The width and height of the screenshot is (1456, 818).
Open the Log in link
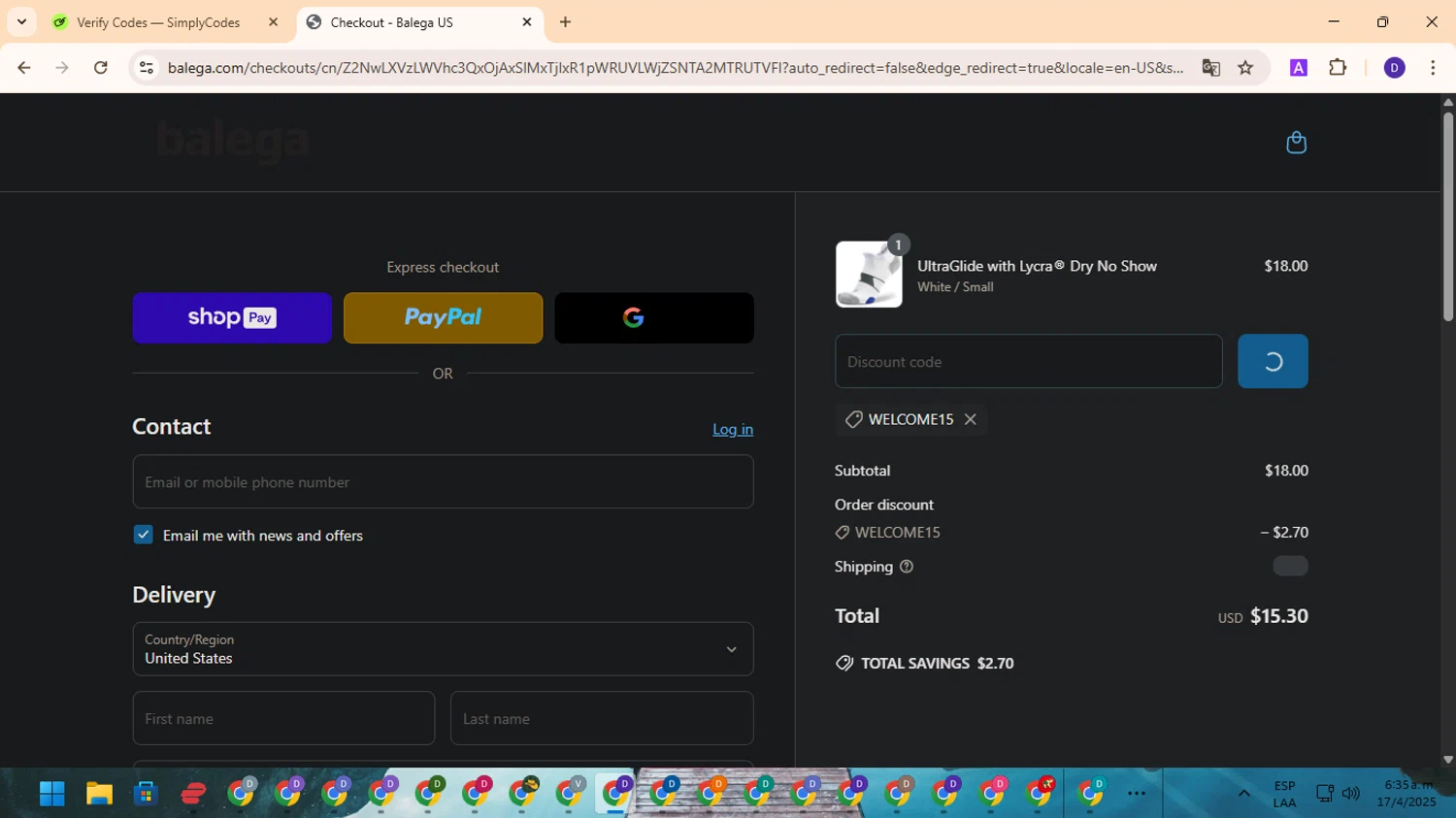[x=733, y=429]
